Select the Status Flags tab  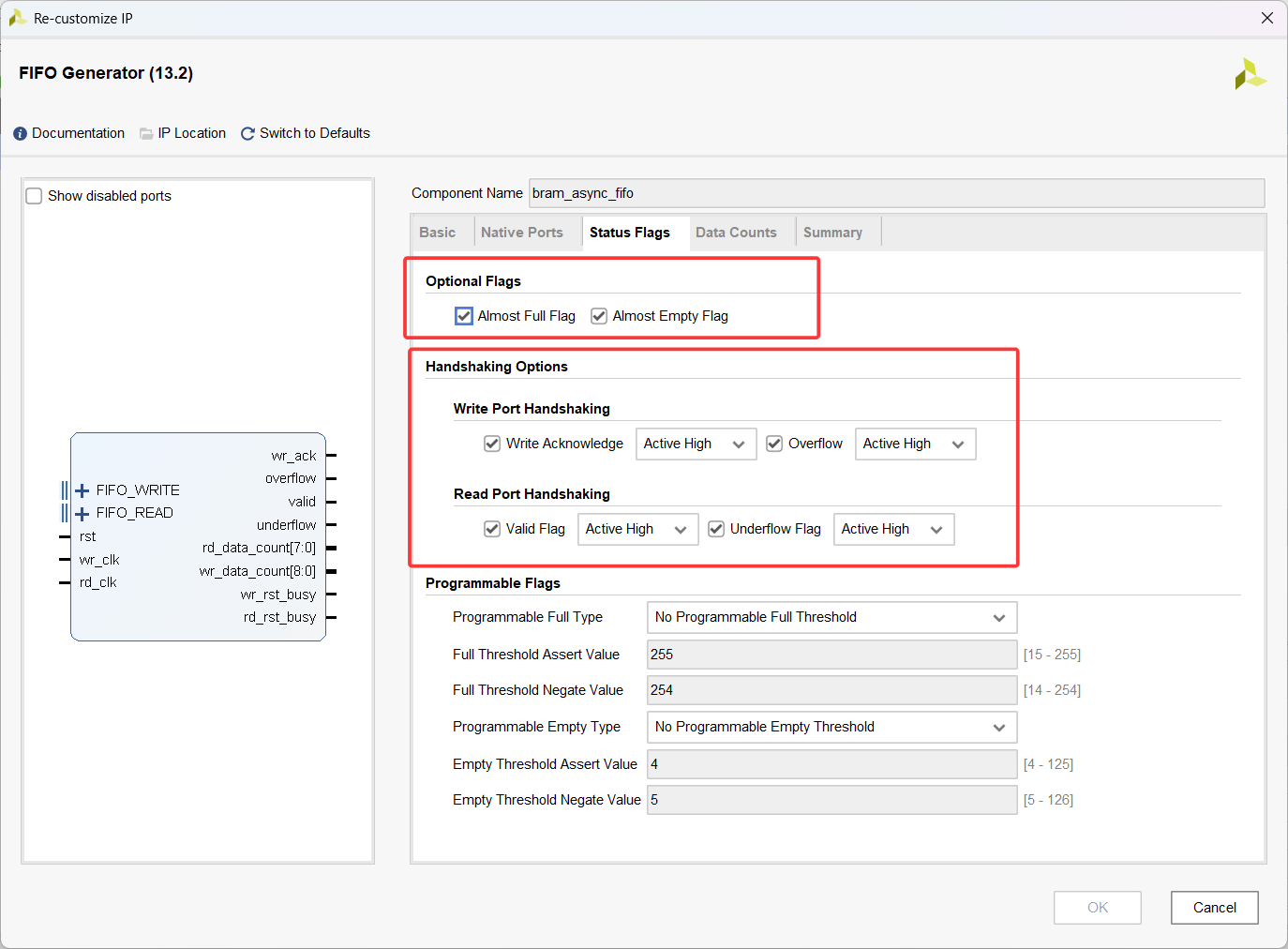click(x=630, y=233)
